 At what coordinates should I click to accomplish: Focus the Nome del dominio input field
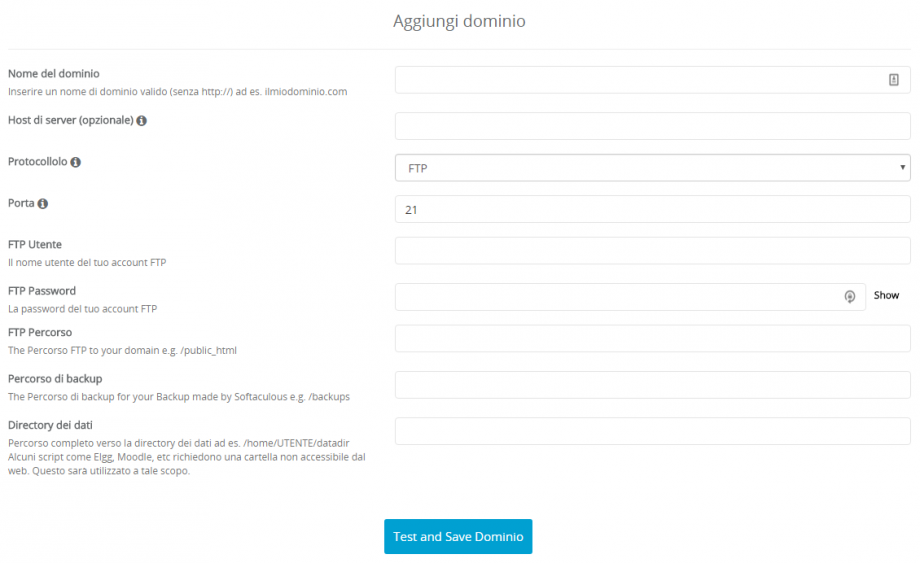(652, 80)
